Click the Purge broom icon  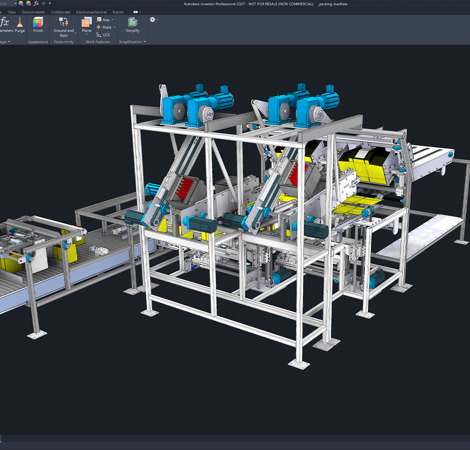[20, 25]
